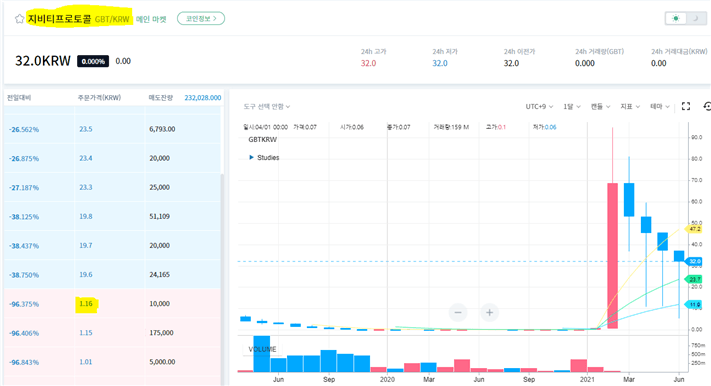Viewport: 711px width, 386px height.
Task: Click the 24h 고가 value 32.0
Action: [x=368, y=64]
